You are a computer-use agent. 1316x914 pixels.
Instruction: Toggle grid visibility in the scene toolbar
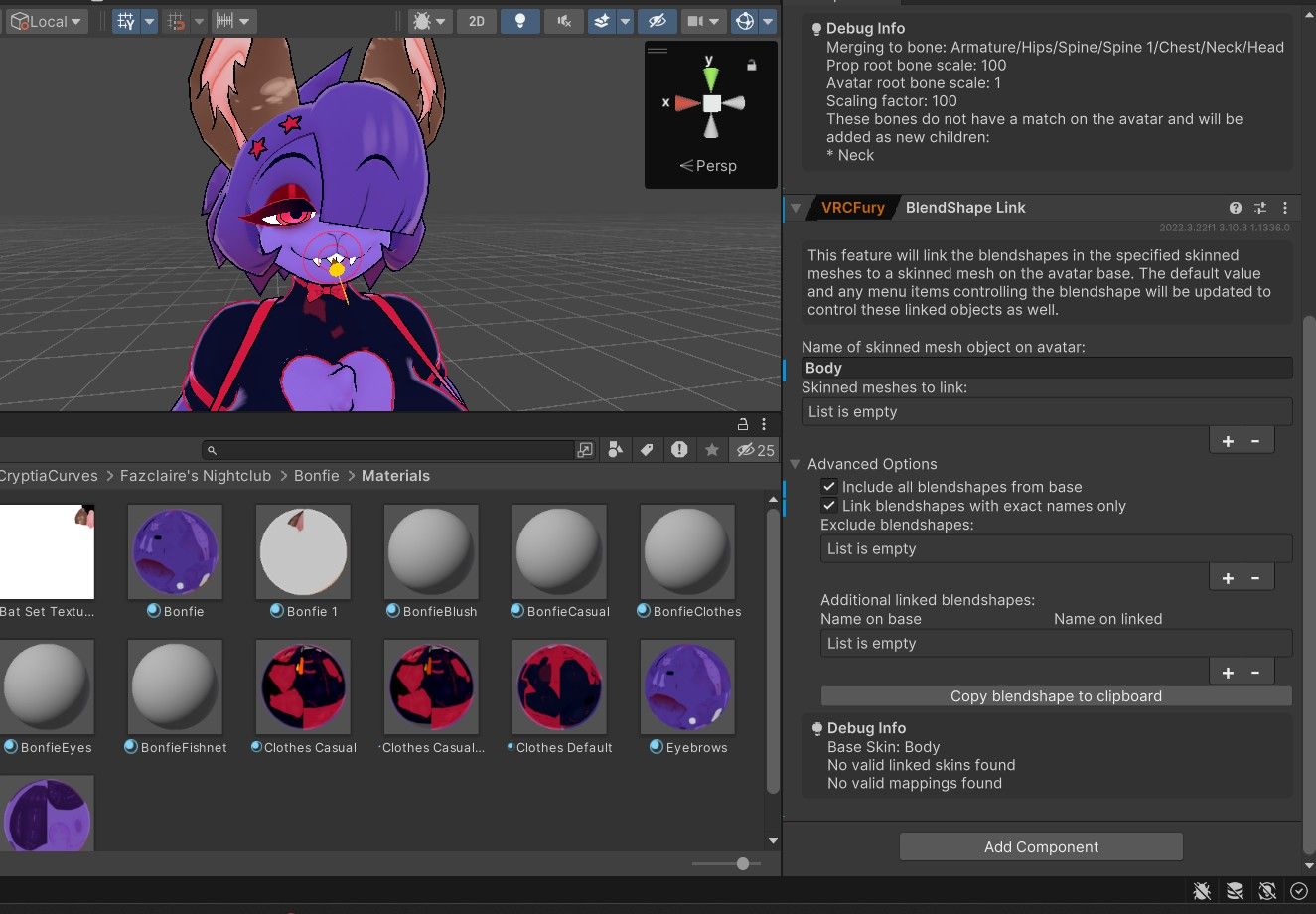click(x=125, y=21)
